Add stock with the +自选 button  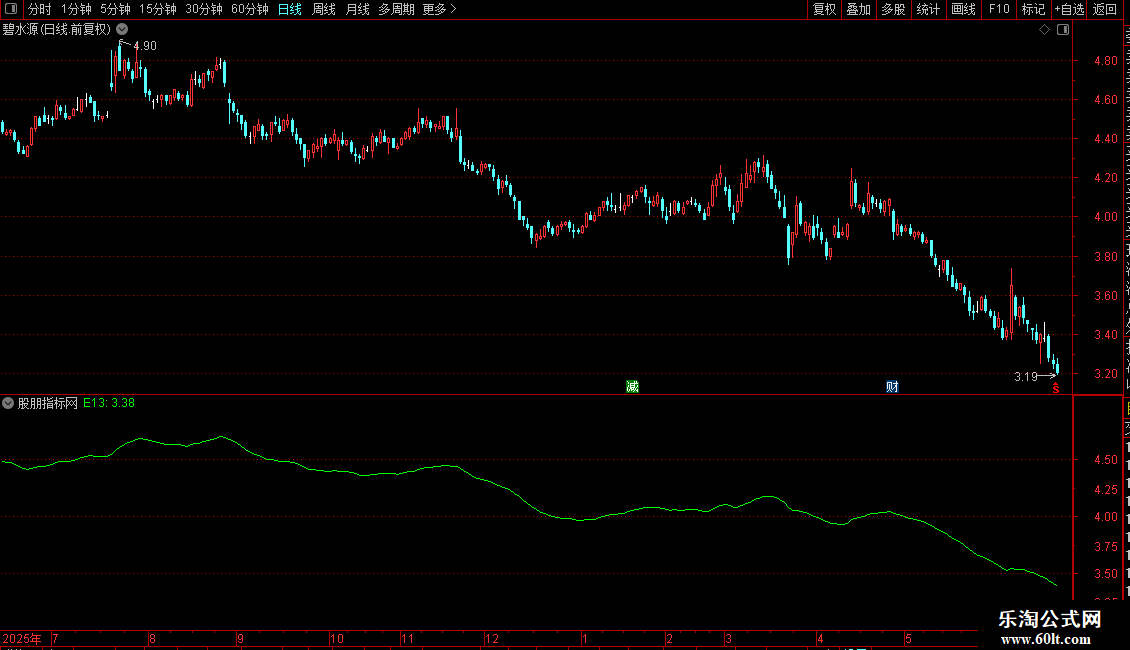1069,9
